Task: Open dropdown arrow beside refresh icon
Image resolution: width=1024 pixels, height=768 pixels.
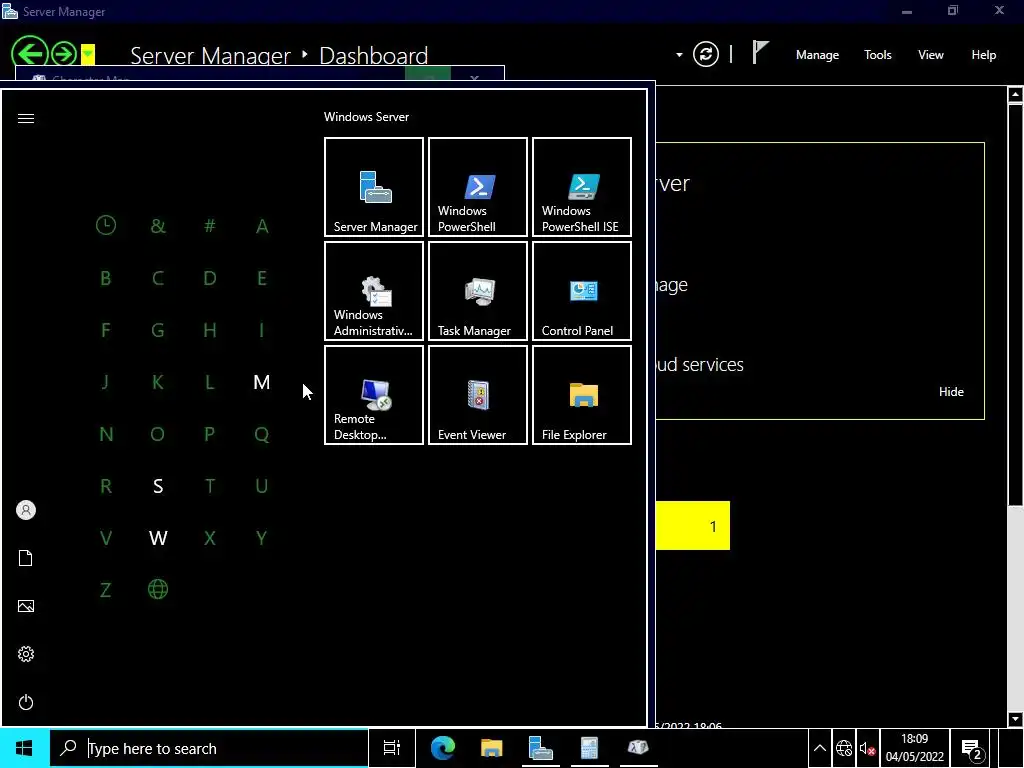Action: click(679, 55)
